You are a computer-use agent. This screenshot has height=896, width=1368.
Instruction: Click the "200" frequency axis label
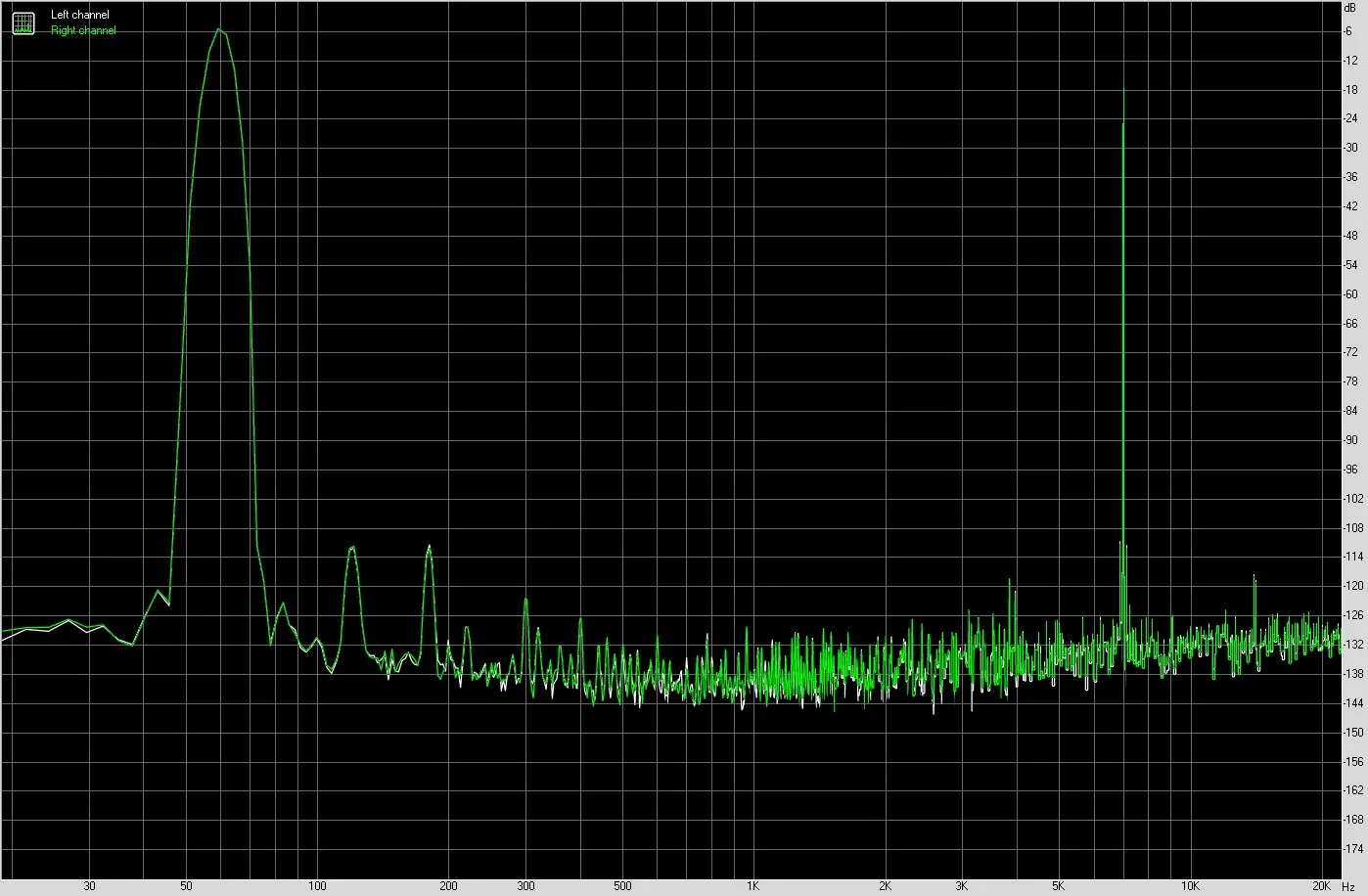point(448,886)
